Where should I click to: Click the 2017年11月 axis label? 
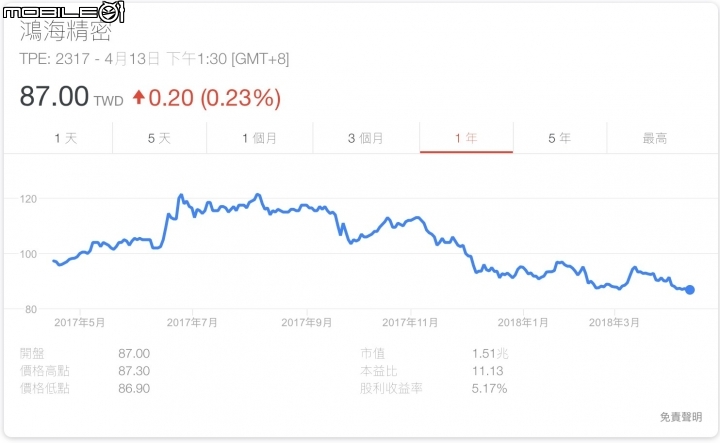pos(410,322)
